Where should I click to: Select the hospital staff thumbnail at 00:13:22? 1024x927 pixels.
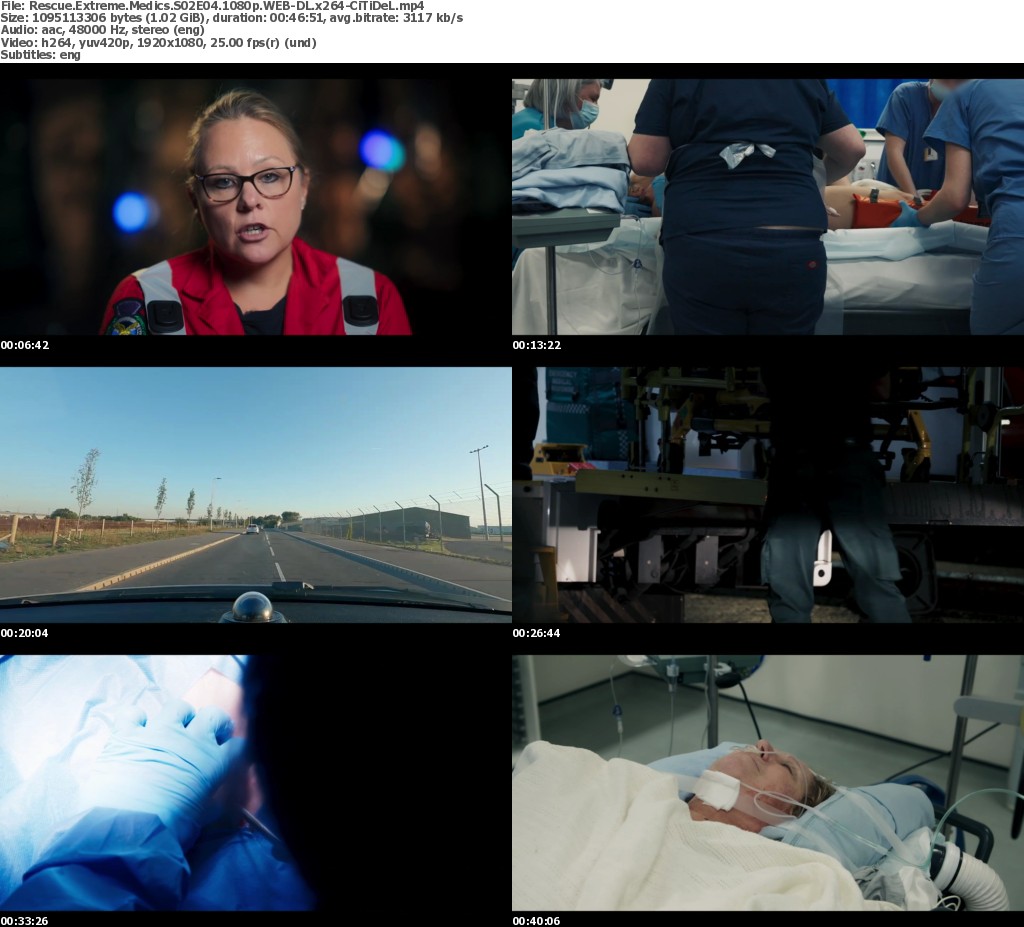click(x=768, y=207)
